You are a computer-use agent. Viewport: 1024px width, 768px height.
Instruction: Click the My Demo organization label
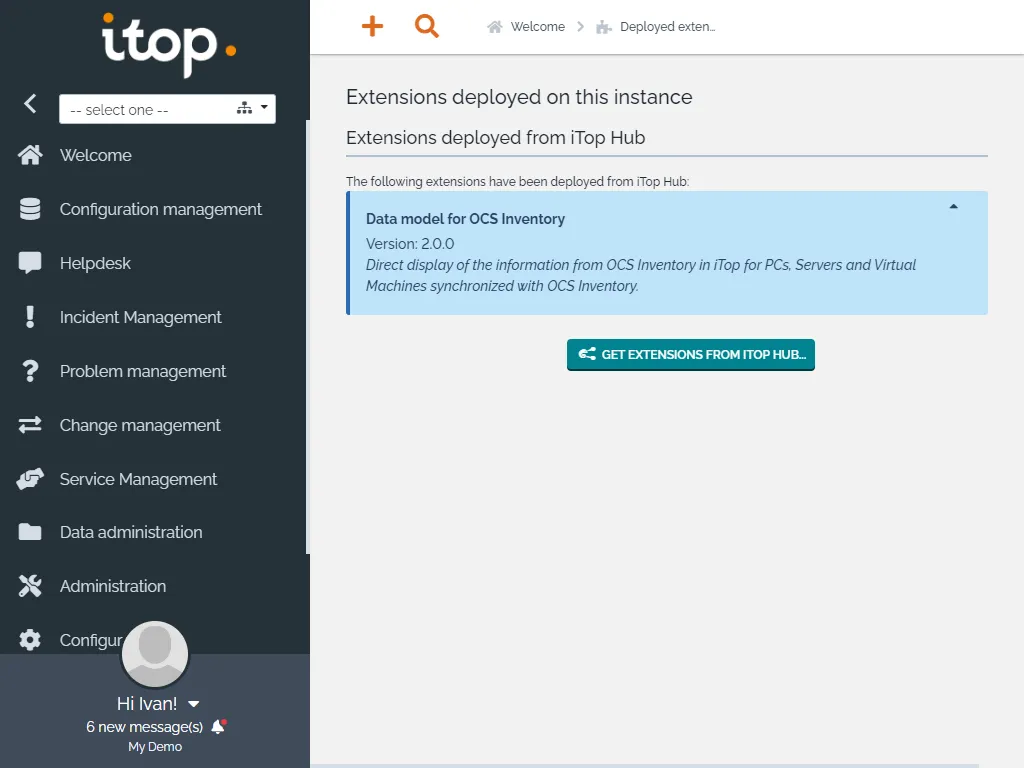[x=155, y=746]
